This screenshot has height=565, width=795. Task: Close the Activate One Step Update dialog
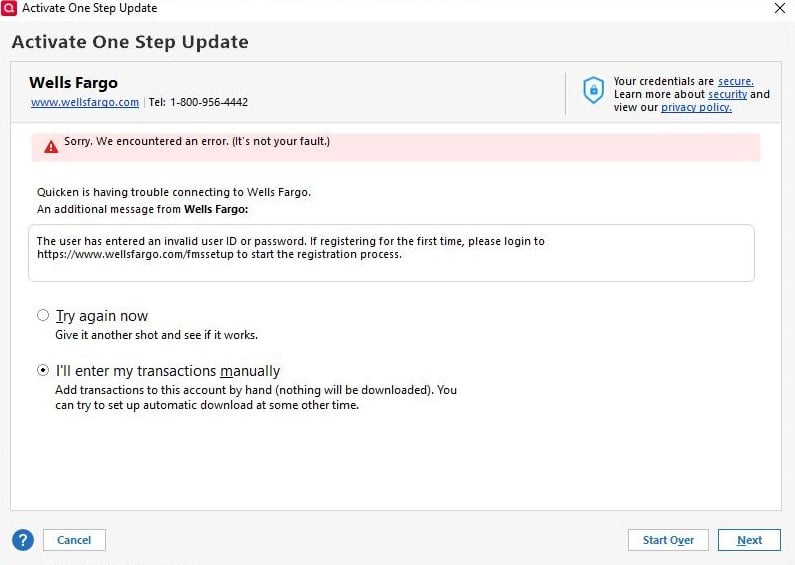tap(780, 8)
